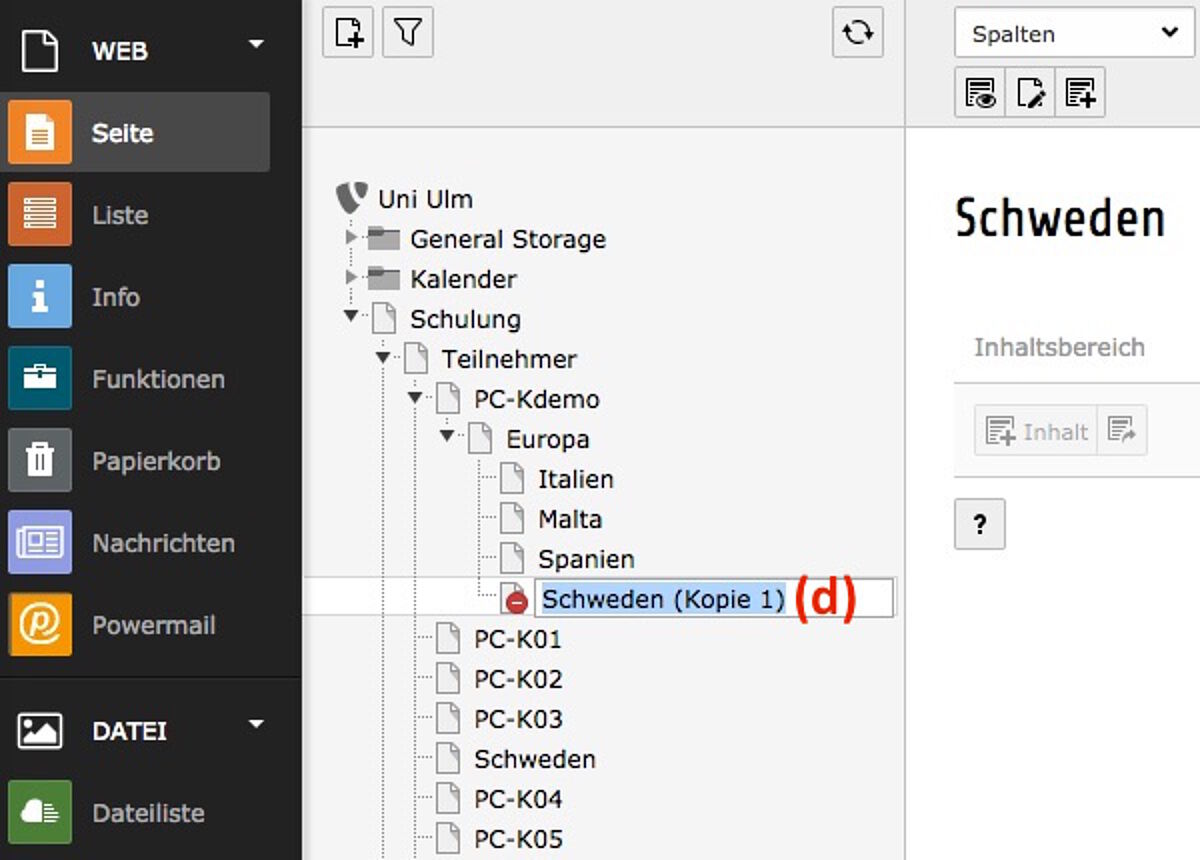Screen dimensions: 1200x860
Task: Expand the General Storage tree node
Action: click(351, 238)
